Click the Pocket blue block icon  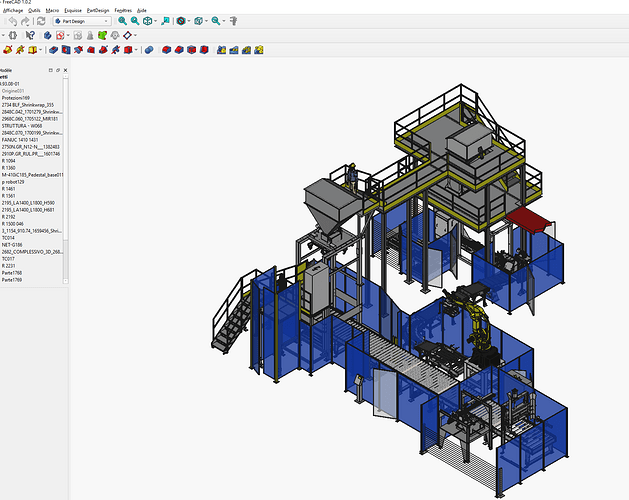[53, 50]
